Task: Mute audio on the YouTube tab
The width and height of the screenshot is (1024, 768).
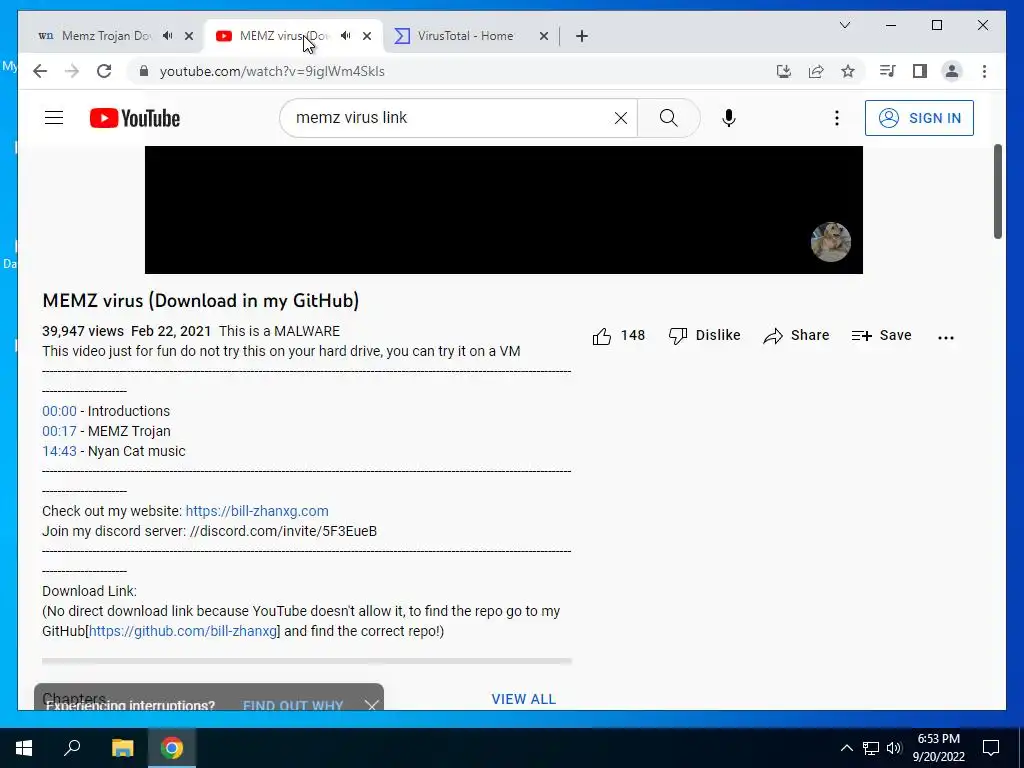Action: point(346,36)
